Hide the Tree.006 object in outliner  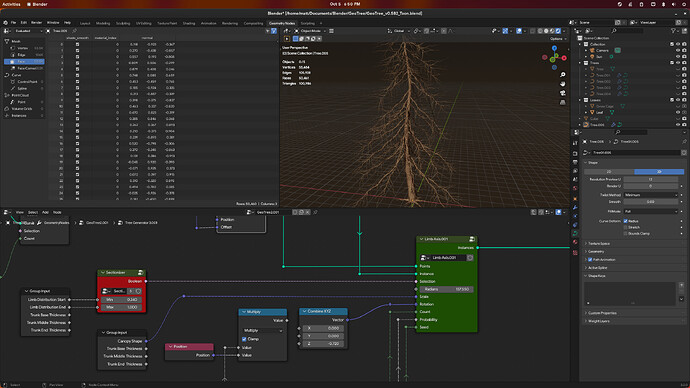click(x=678, y=125)
